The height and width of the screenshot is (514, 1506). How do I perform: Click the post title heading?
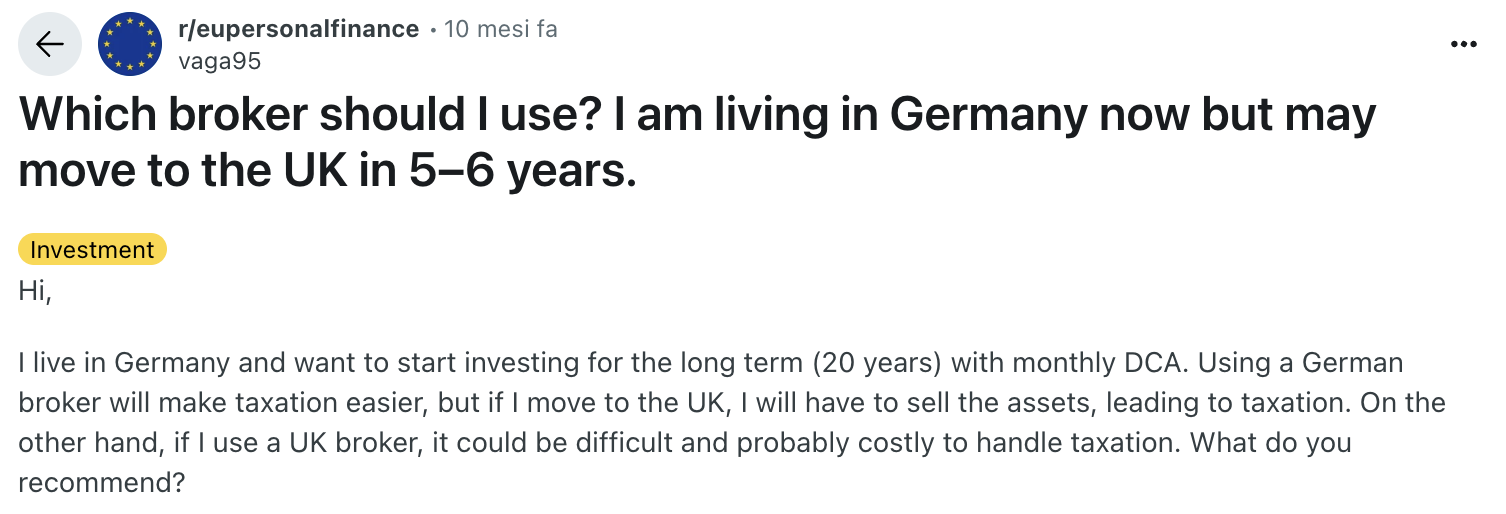697,144
